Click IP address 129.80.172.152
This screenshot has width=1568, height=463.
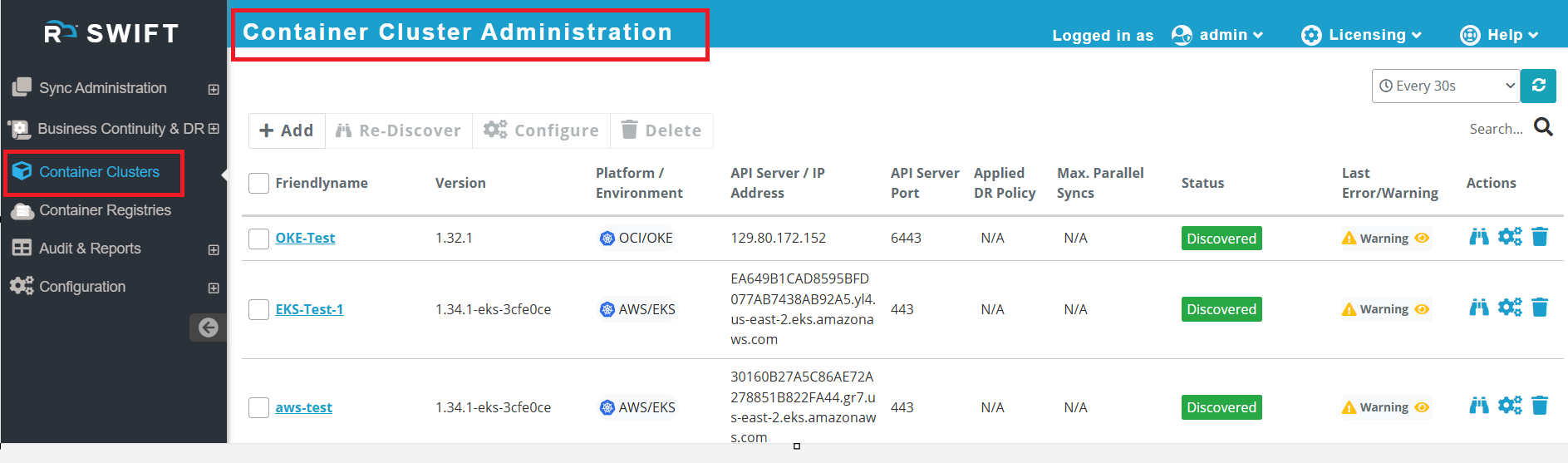tap(778, 238)
